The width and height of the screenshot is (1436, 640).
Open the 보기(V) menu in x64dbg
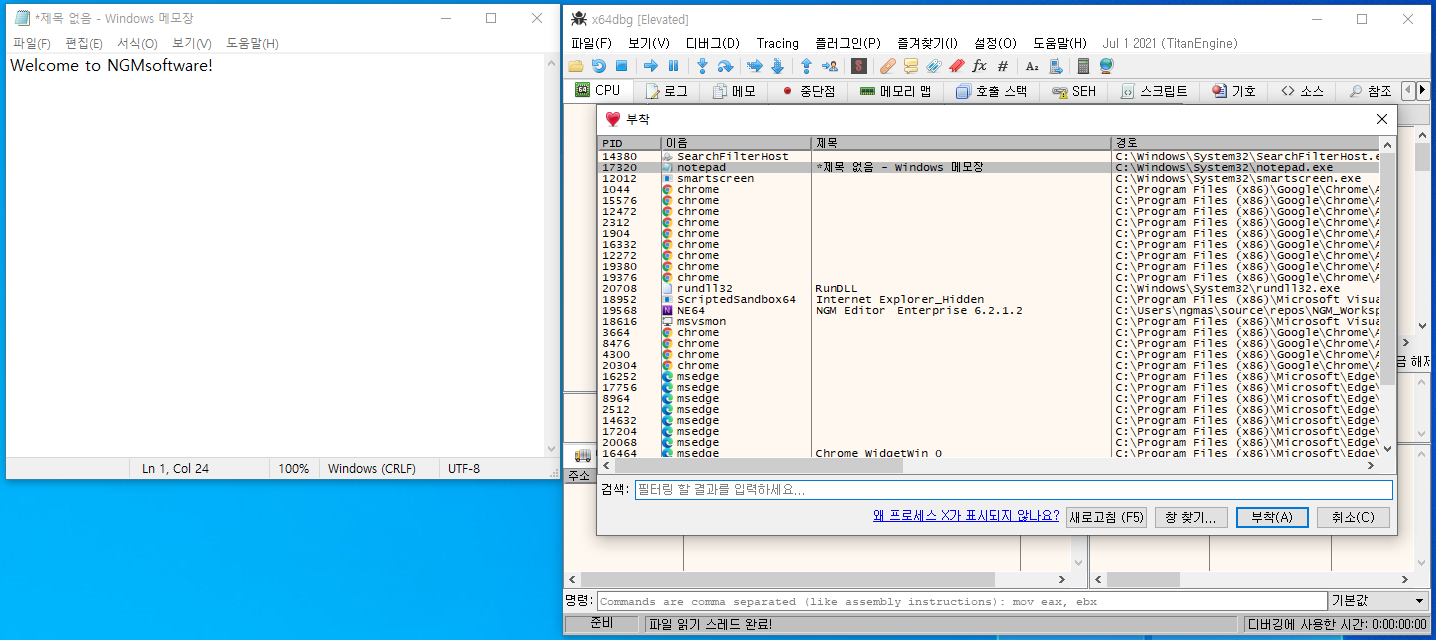649,43
